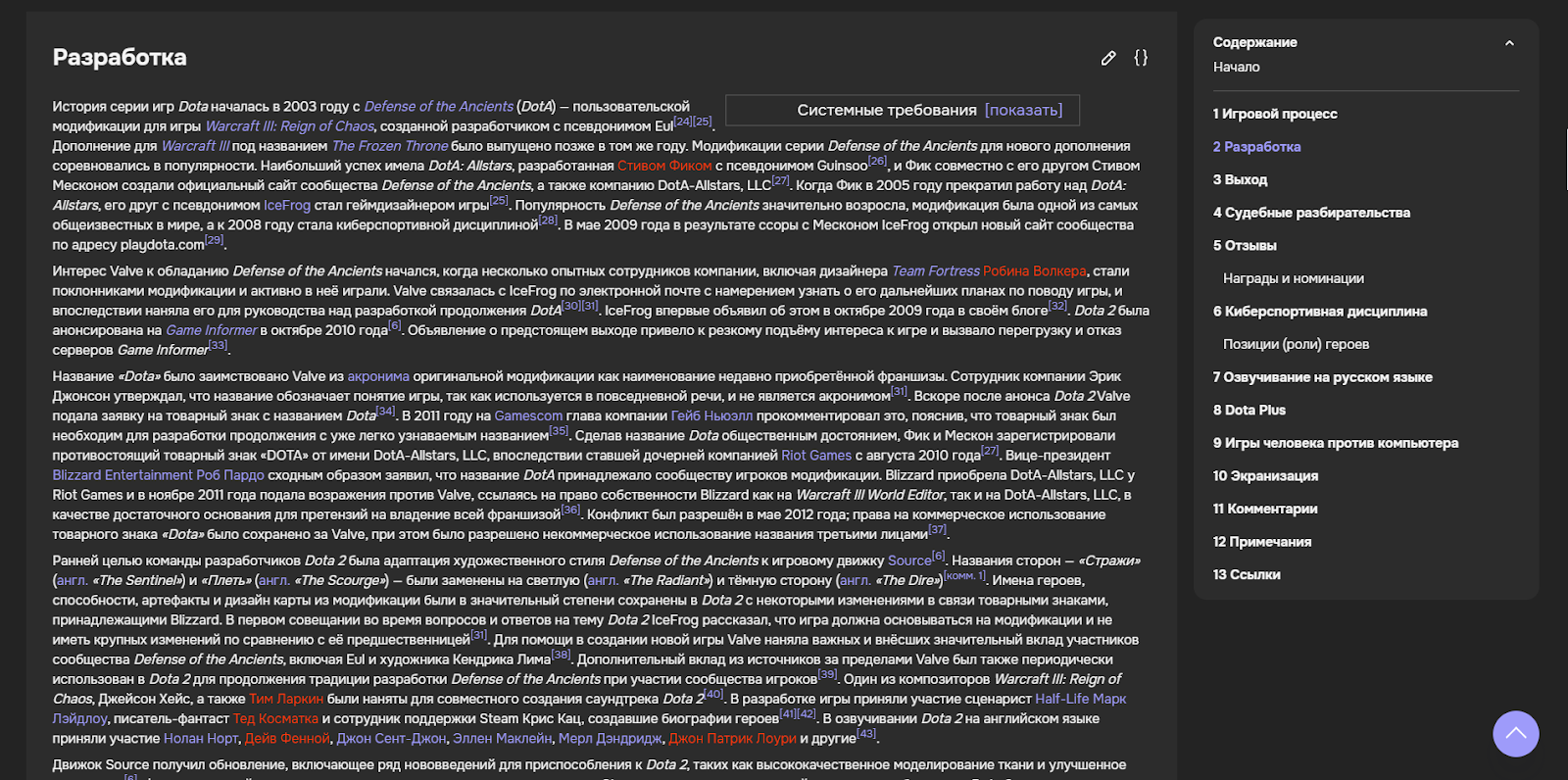1568x780 pixels.
Task: Click the red link Дейв Фенной
Action: pos(287,739)
